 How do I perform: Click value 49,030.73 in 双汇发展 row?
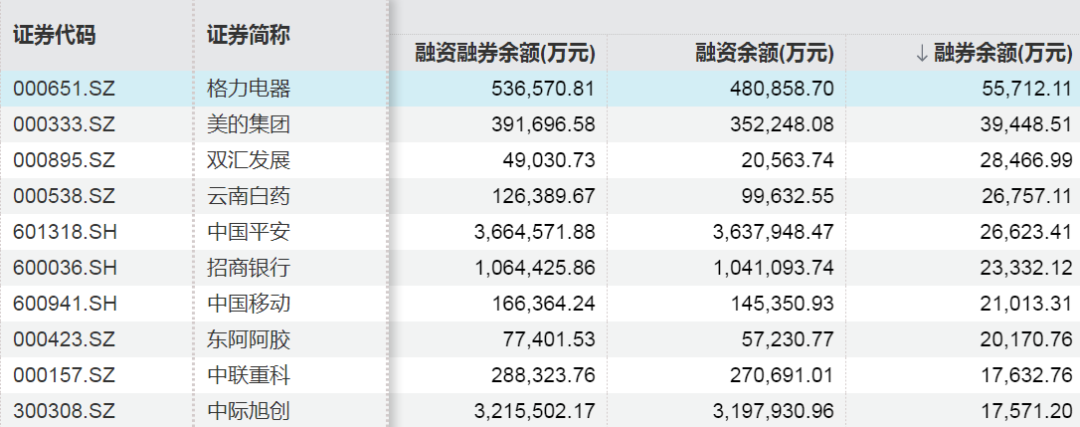point(549,160)
